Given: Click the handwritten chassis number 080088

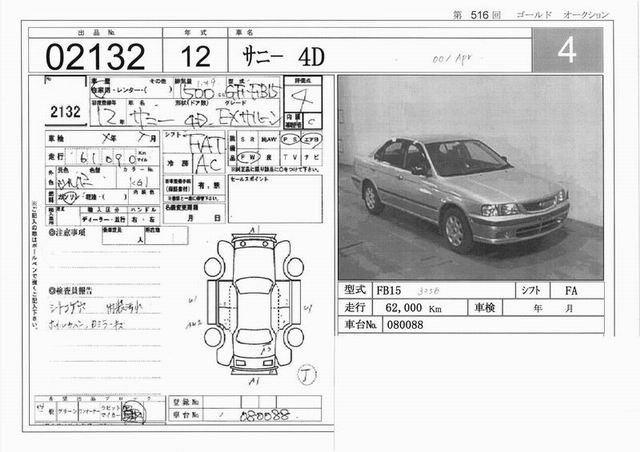Looking at the screenshot, I should pyautogui.click(x=265, y=416).
